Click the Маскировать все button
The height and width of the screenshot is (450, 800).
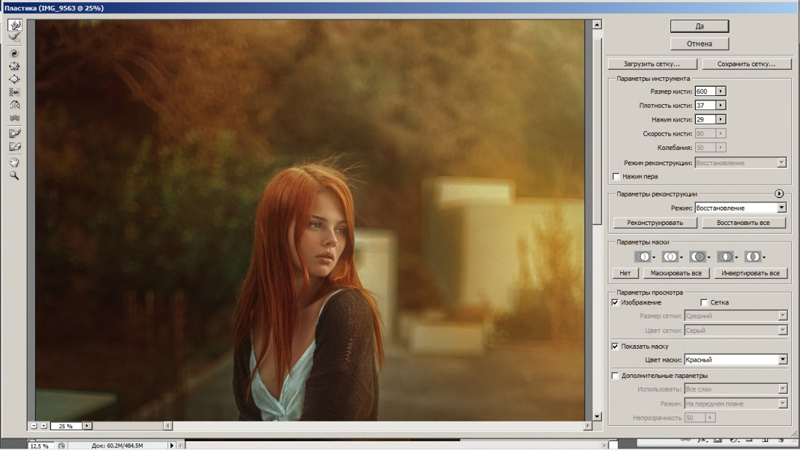pyautogui.click(x=676, y=273)
